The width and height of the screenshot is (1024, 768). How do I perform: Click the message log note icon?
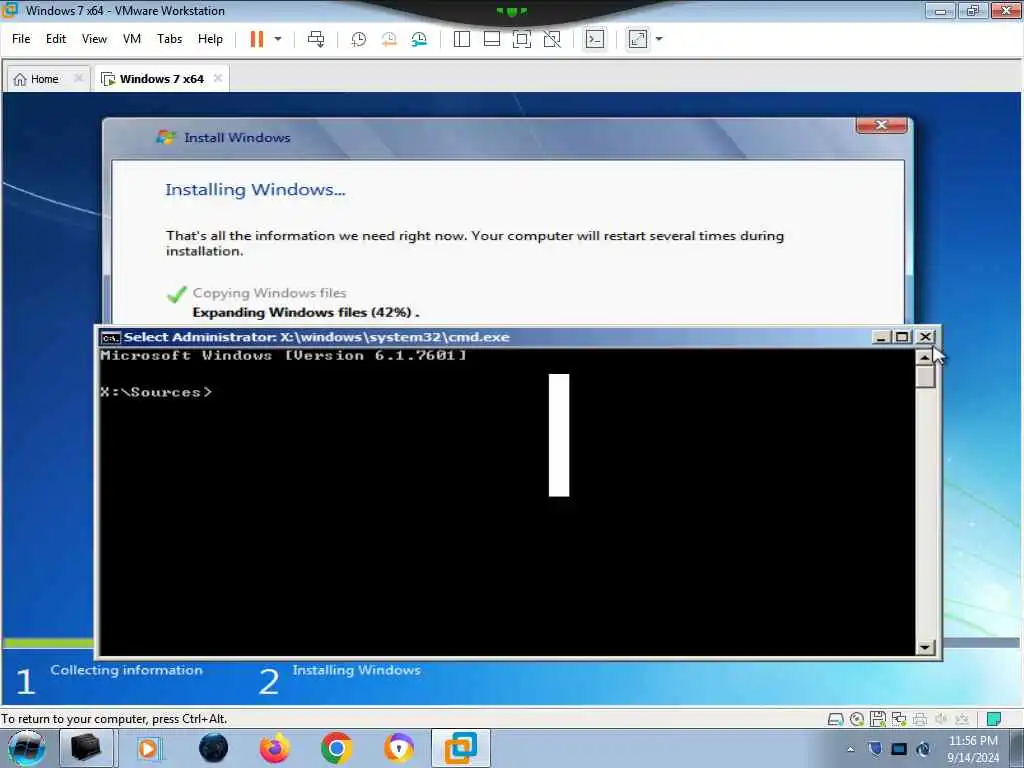coord(994,720)
